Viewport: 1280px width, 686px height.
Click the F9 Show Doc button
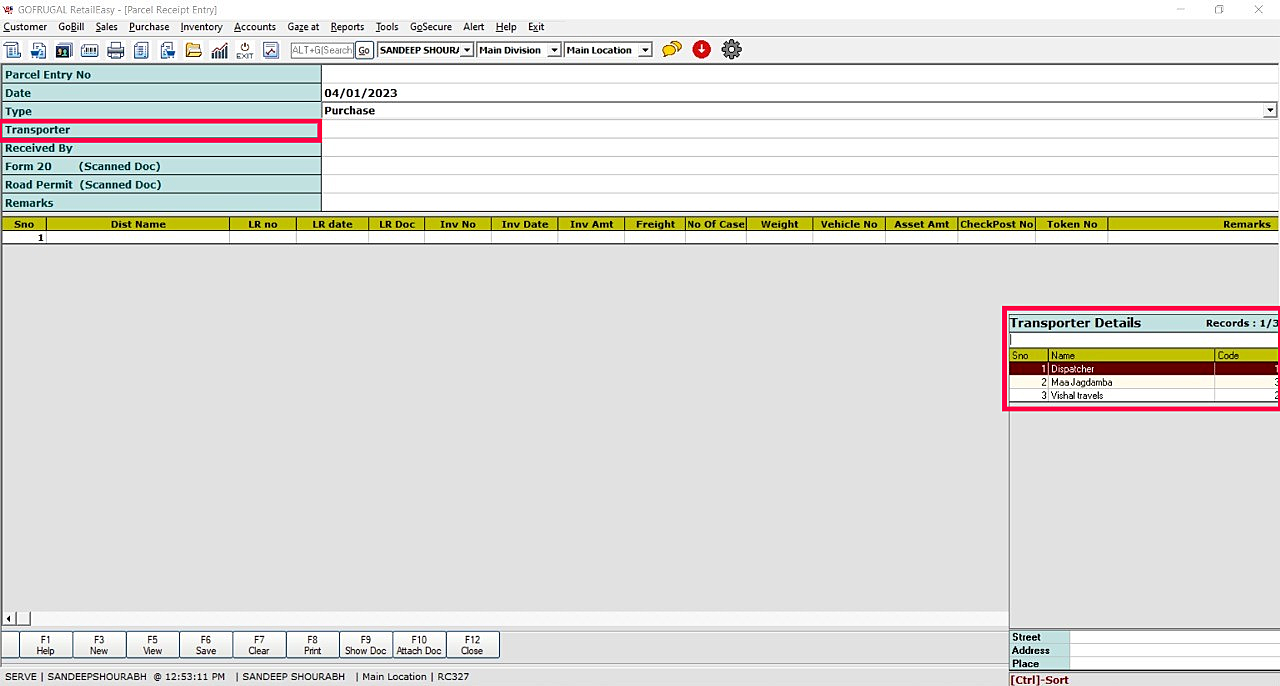click(x=365, y=645)
